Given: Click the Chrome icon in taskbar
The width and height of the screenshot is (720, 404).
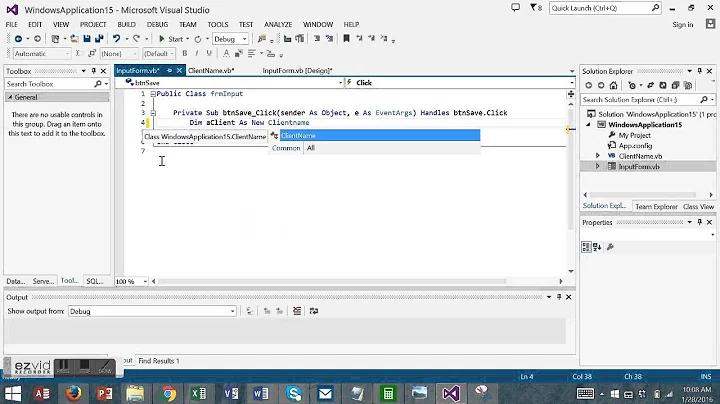Looking at the screenshot, I should point(168,393).
